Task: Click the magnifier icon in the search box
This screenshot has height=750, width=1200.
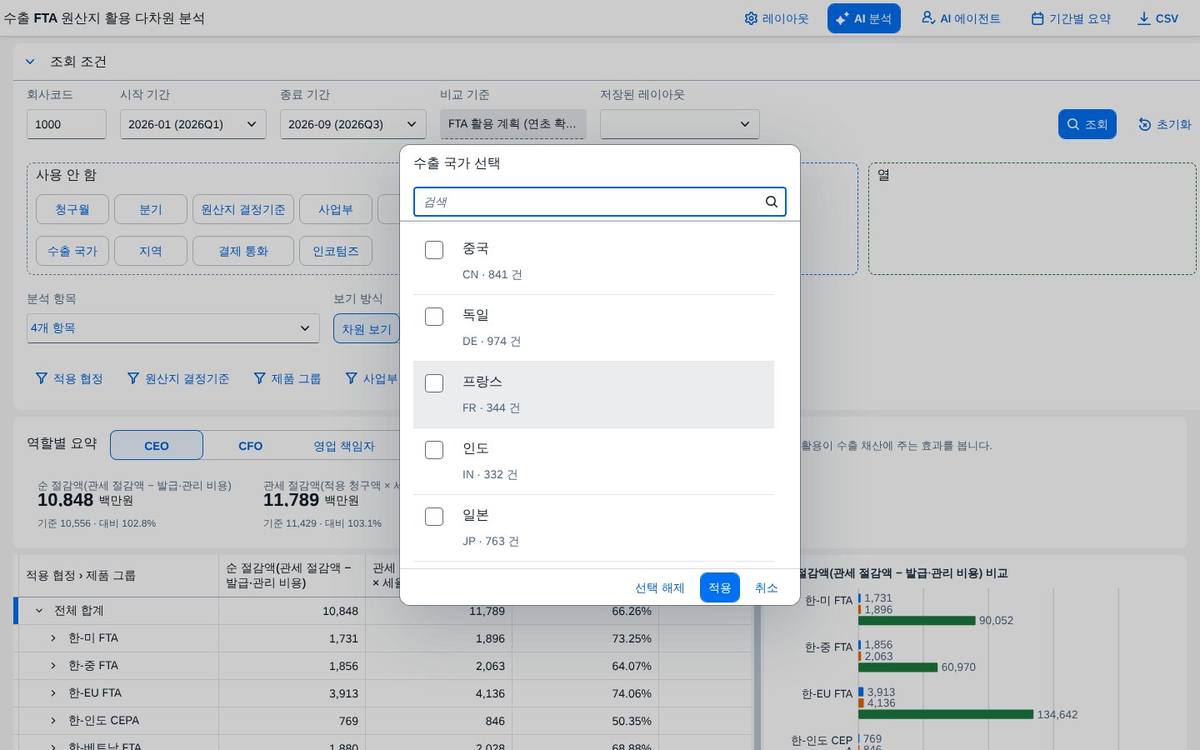Action: (771, 202)
